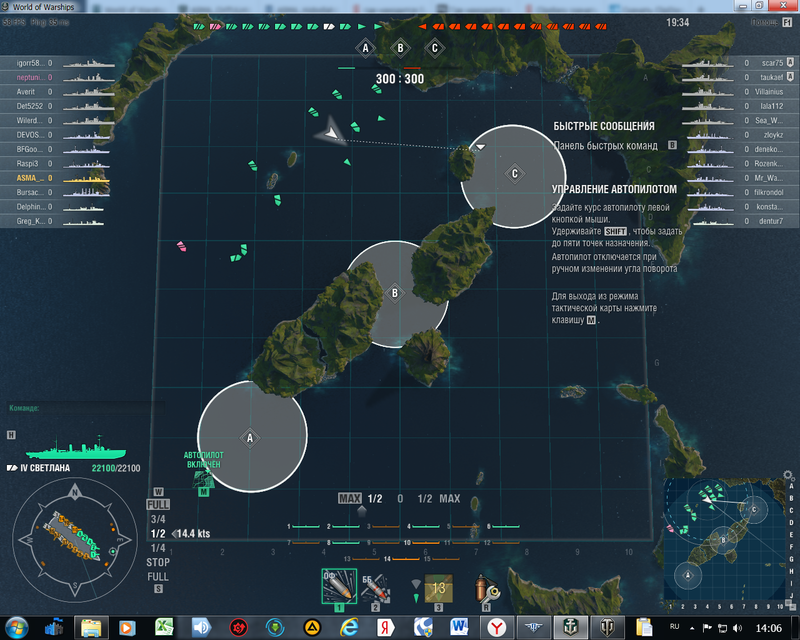Click Панель быстрых команд B key

tap(672, 145)
